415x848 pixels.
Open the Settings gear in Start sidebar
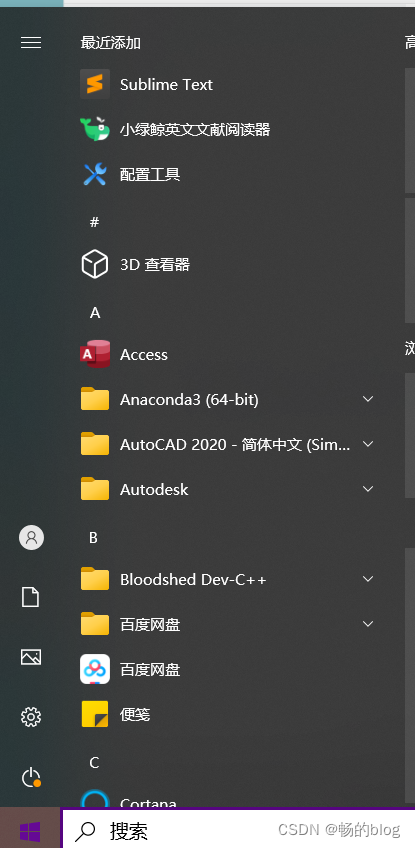31,717
